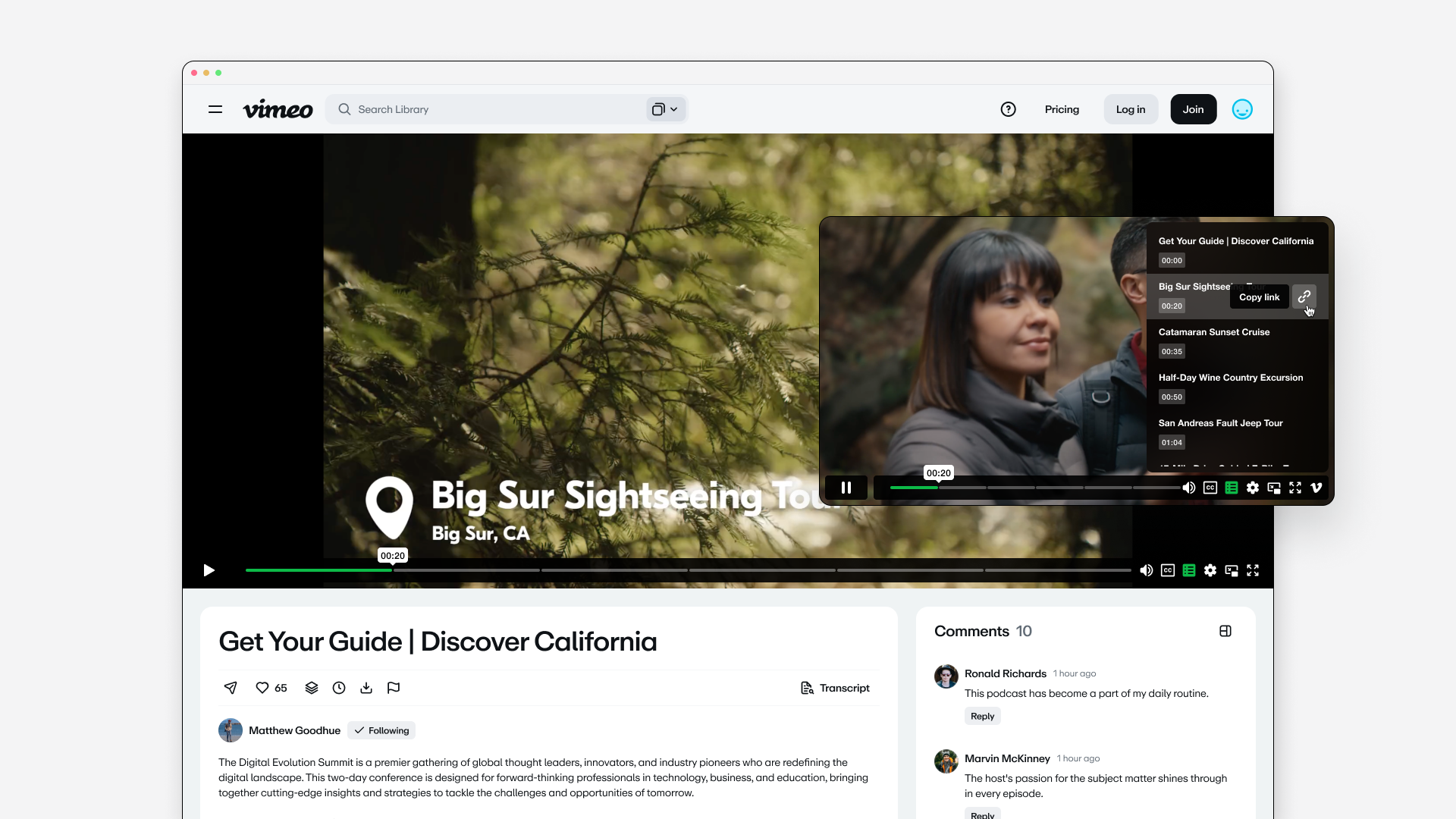
Task: Open the hamburger menu
Action: point(215,109)
